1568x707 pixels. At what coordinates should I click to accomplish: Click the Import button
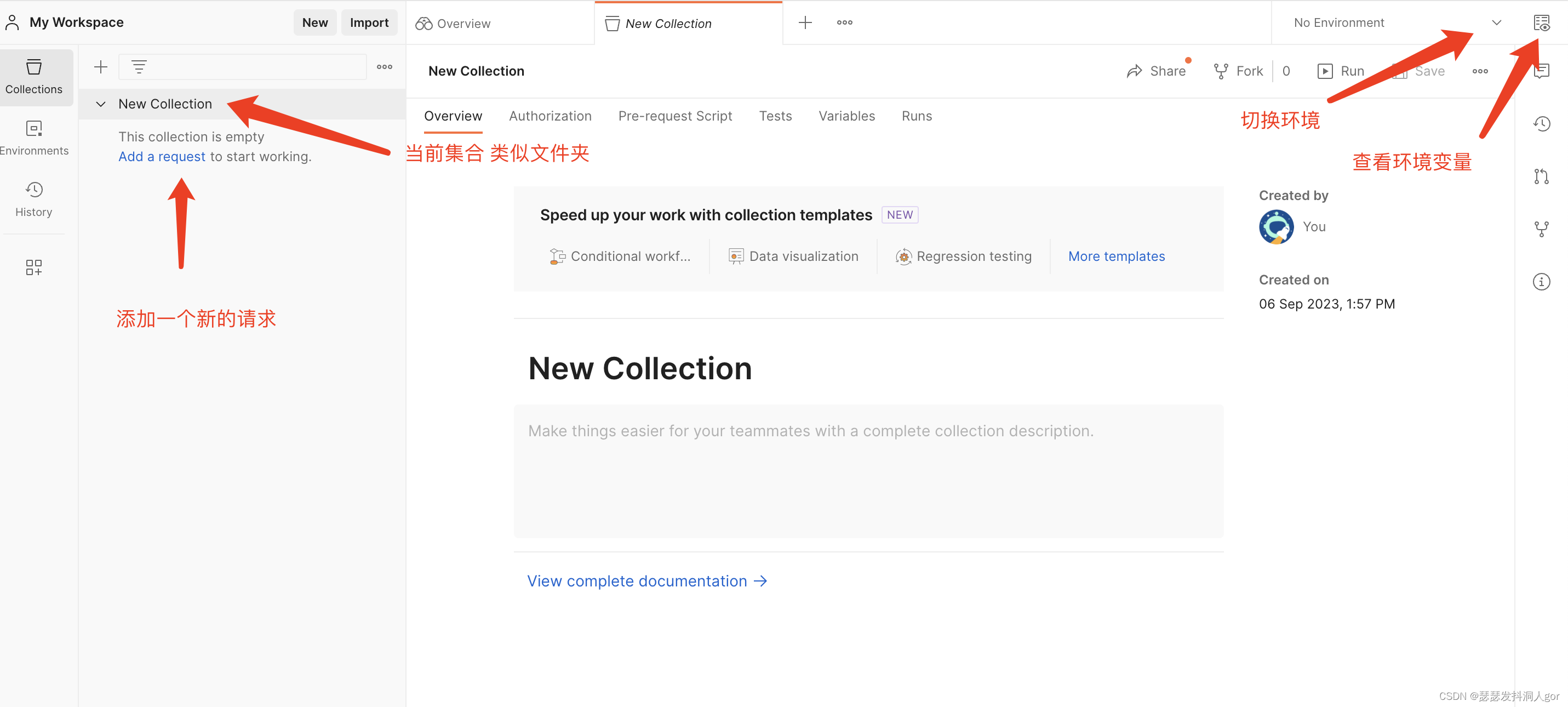[x=369, y=22]
